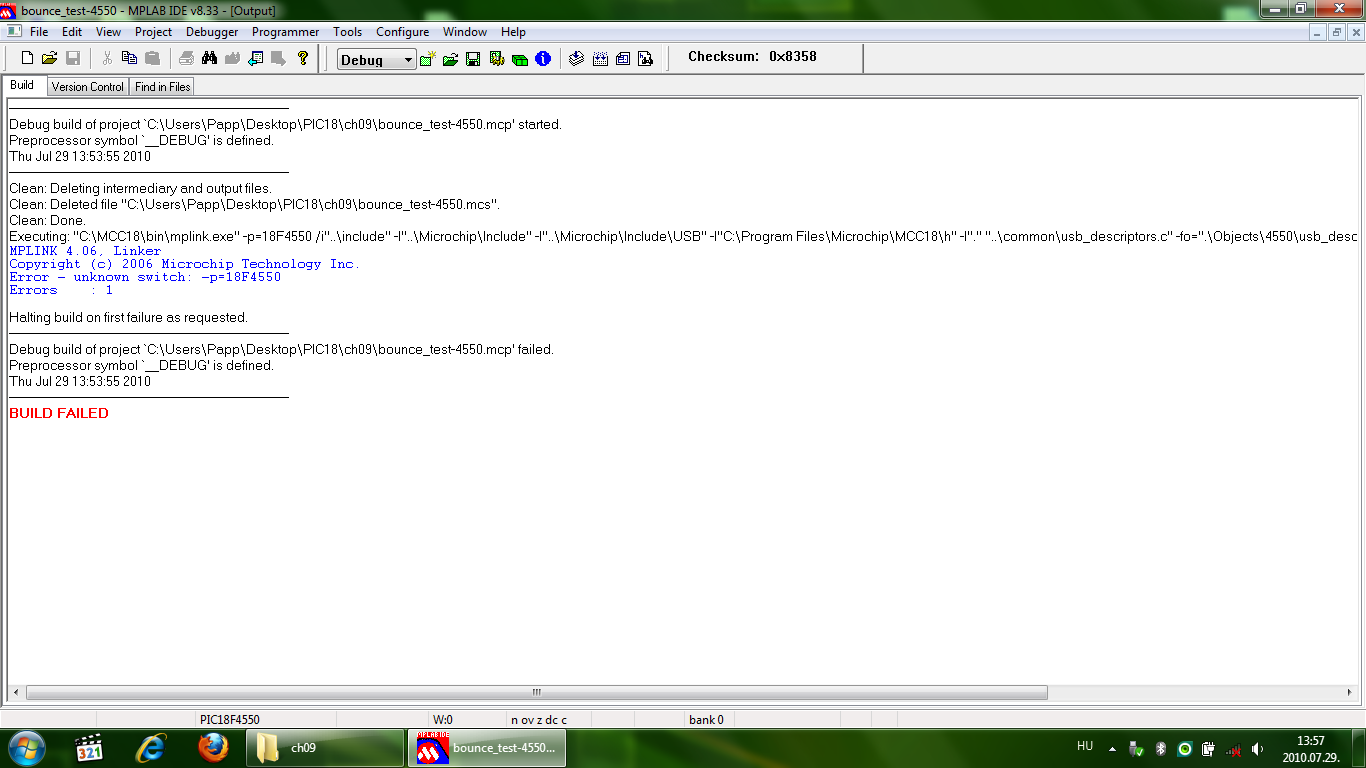Click the Open File folder icon
The height and width of the screenshot is (768, 1366).
49,59
